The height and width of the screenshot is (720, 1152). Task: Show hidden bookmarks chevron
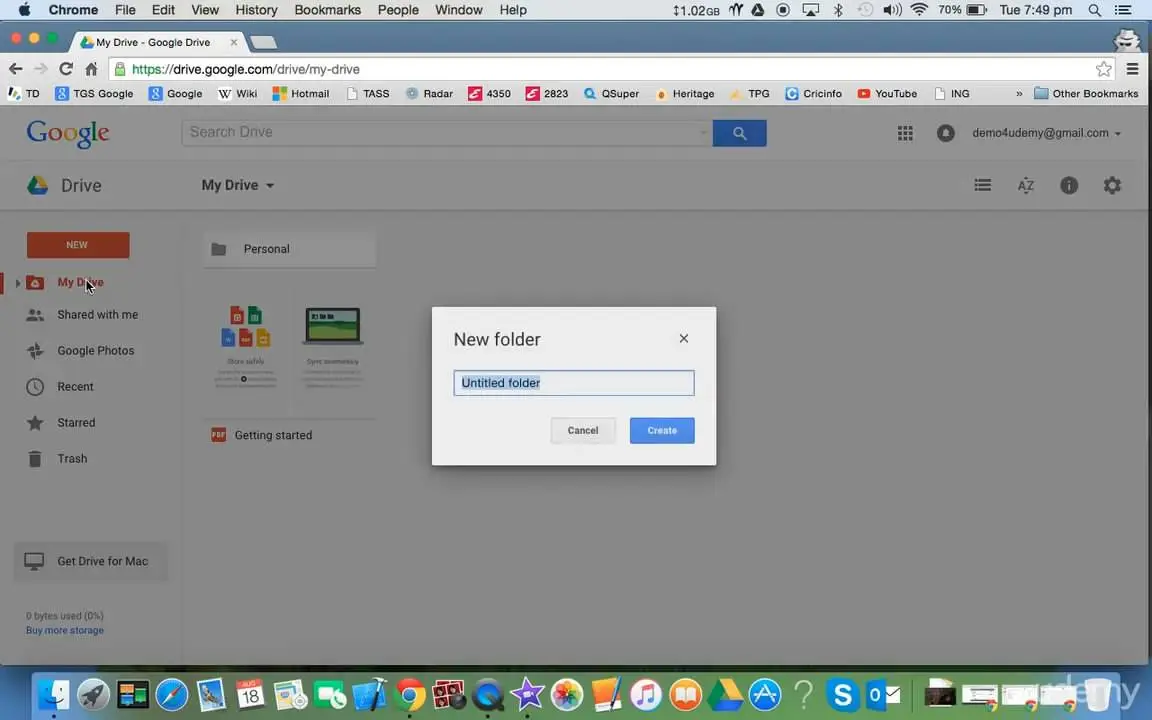[1019, 93]
